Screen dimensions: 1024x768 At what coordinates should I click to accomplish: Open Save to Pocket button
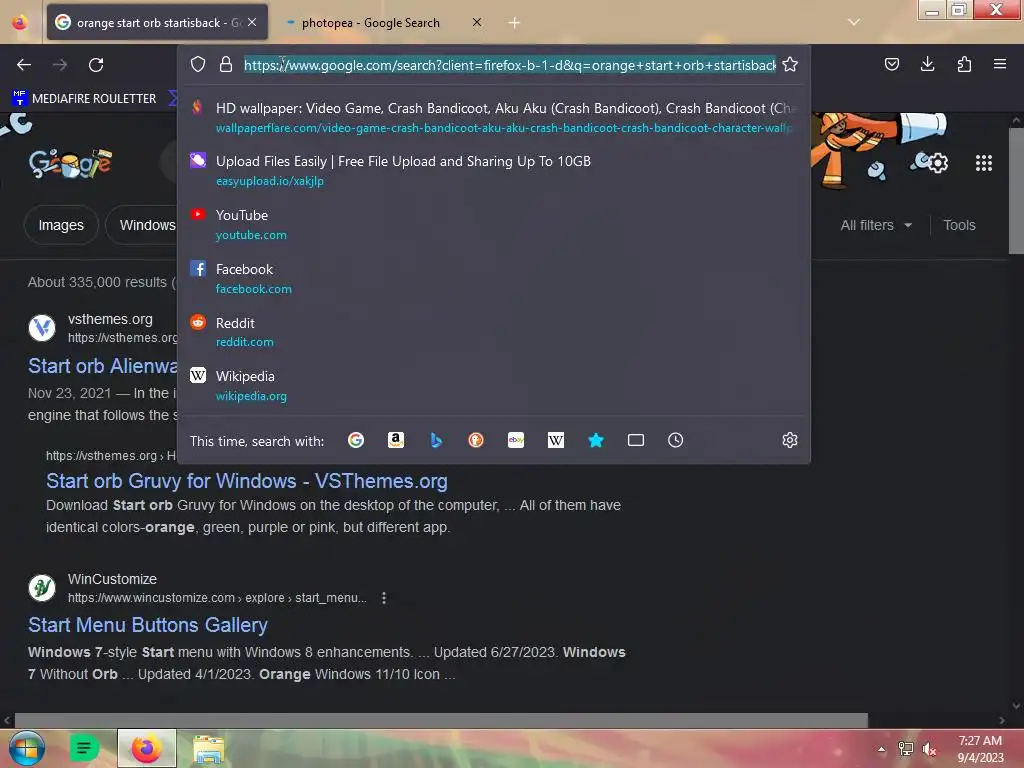(891, 64)
